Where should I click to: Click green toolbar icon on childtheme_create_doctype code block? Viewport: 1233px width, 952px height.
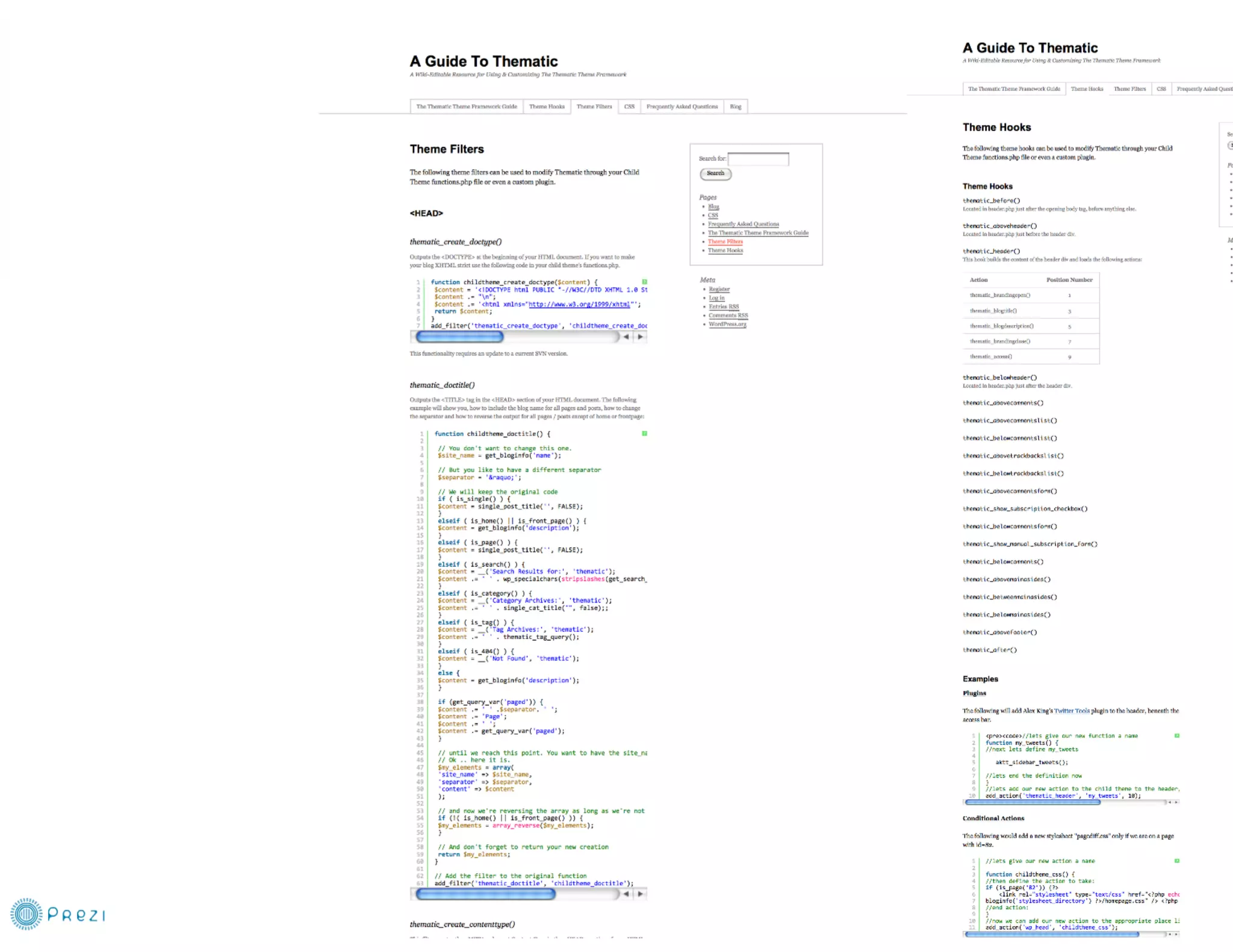tap(644, 282)
